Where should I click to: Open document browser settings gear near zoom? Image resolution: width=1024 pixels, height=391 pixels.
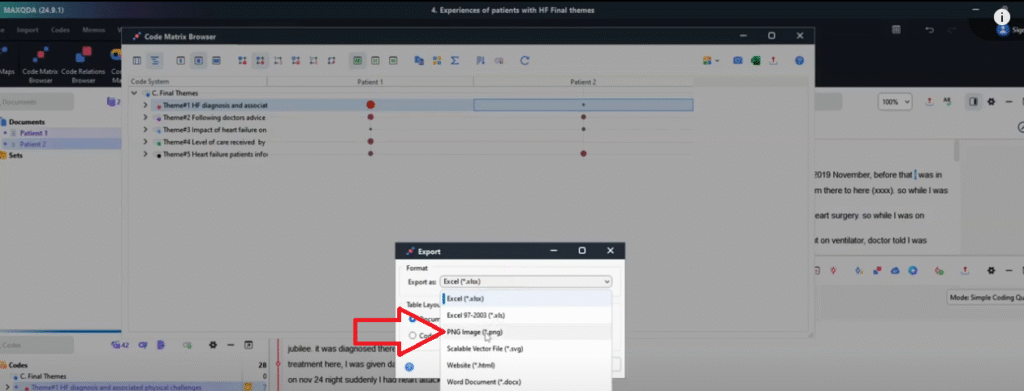click(991, 102)
